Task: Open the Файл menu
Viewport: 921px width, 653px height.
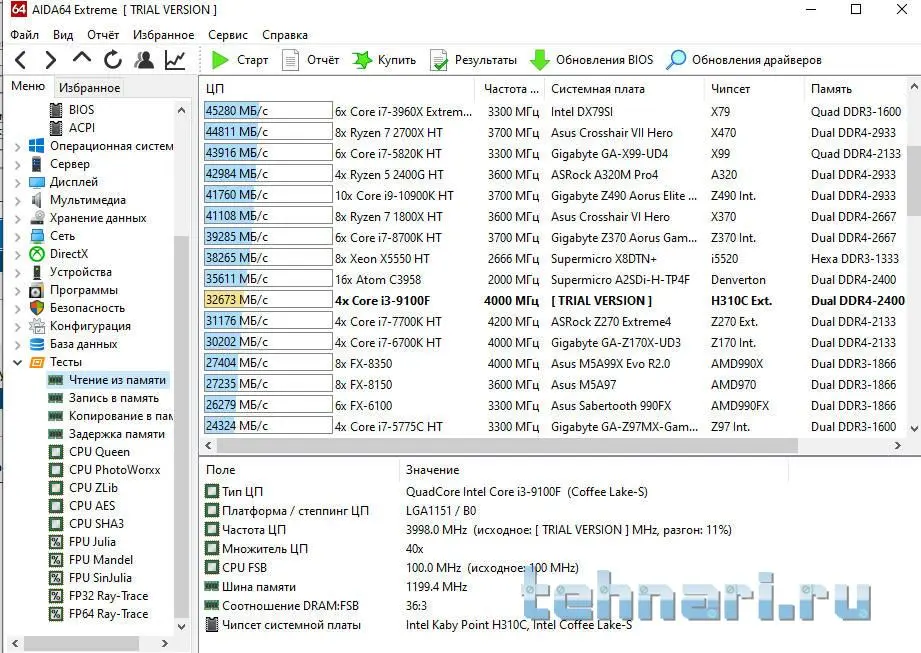Action: 25,35
